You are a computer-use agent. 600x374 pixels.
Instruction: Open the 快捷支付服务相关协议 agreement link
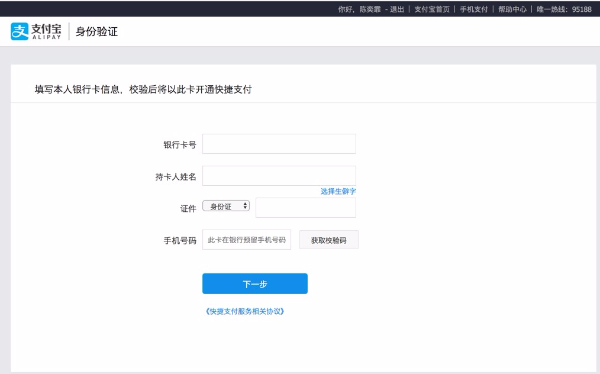(x=245, y=311)
